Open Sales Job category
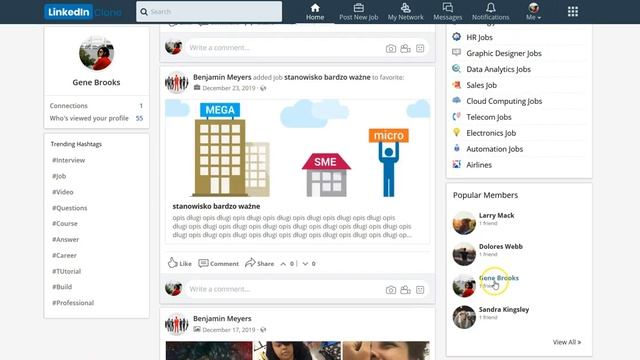This screenshot has height=360, width=640. click(x=482, y=85)
